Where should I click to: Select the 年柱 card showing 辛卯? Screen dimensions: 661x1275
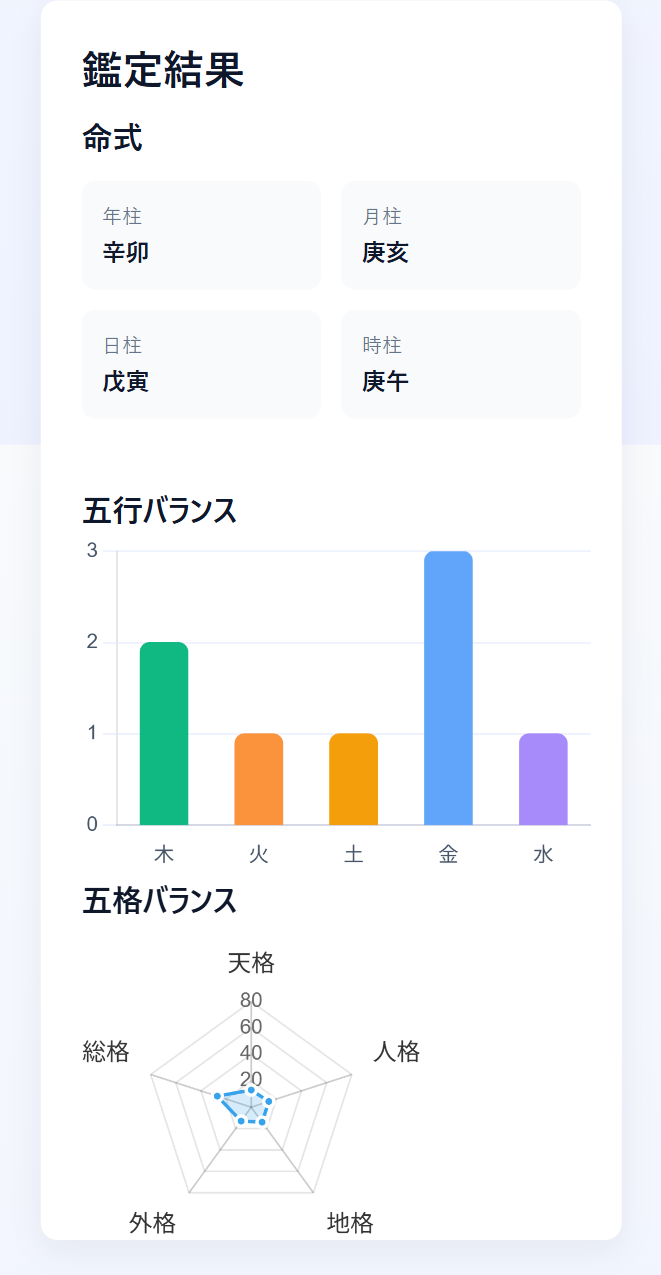(x=201, y=235)
